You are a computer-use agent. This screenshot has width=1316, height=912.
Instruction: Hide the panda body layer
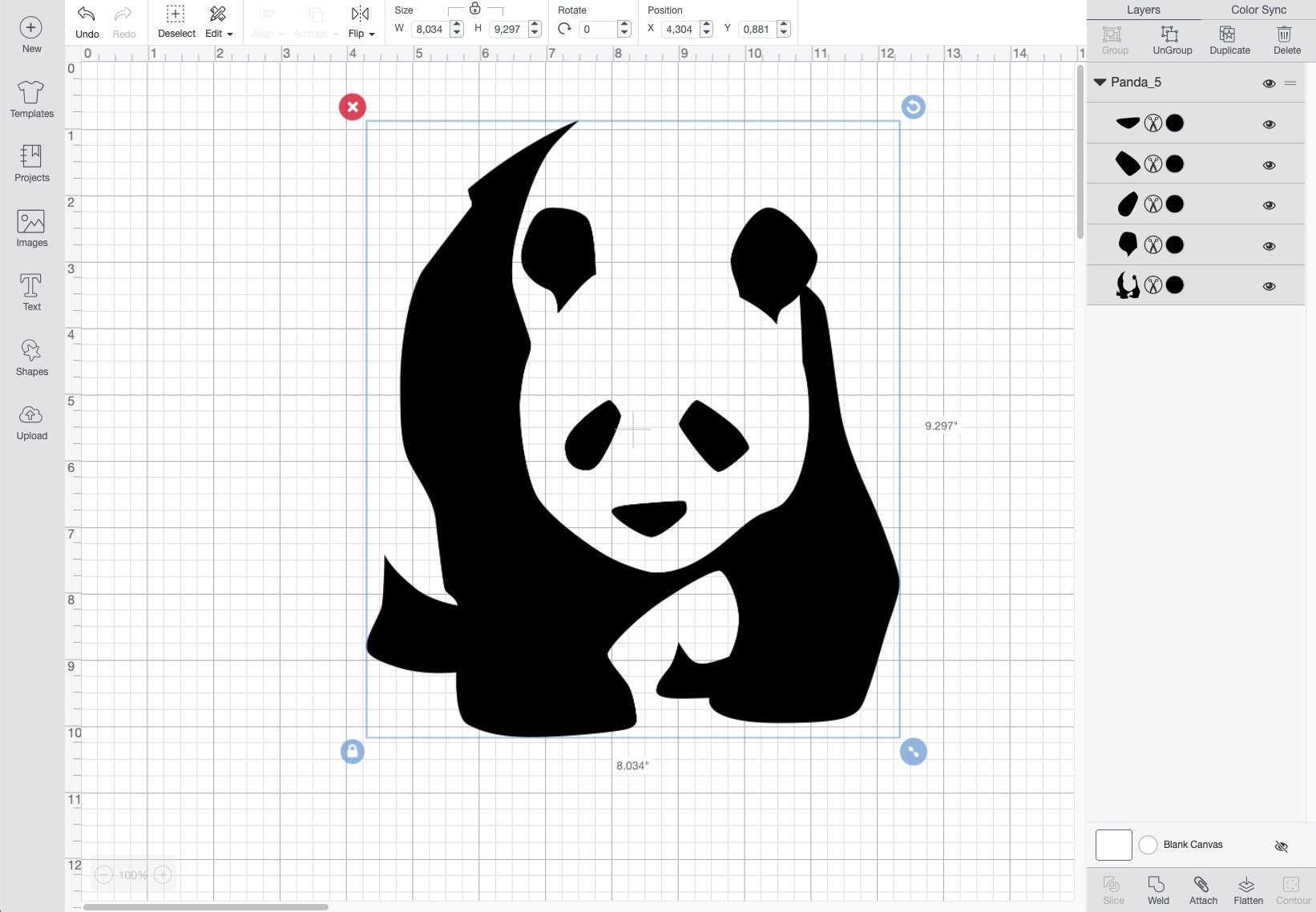pos(1269,286)
